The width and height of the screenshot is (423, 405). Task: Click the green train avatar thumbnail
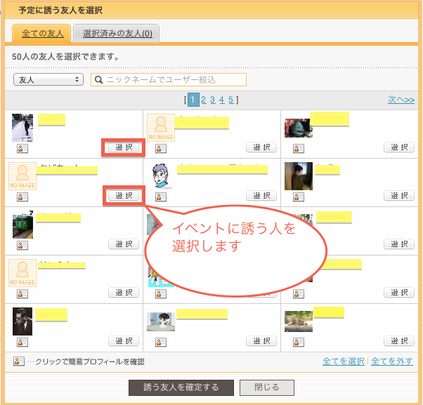pyautogui.click(x=23, y=225)
